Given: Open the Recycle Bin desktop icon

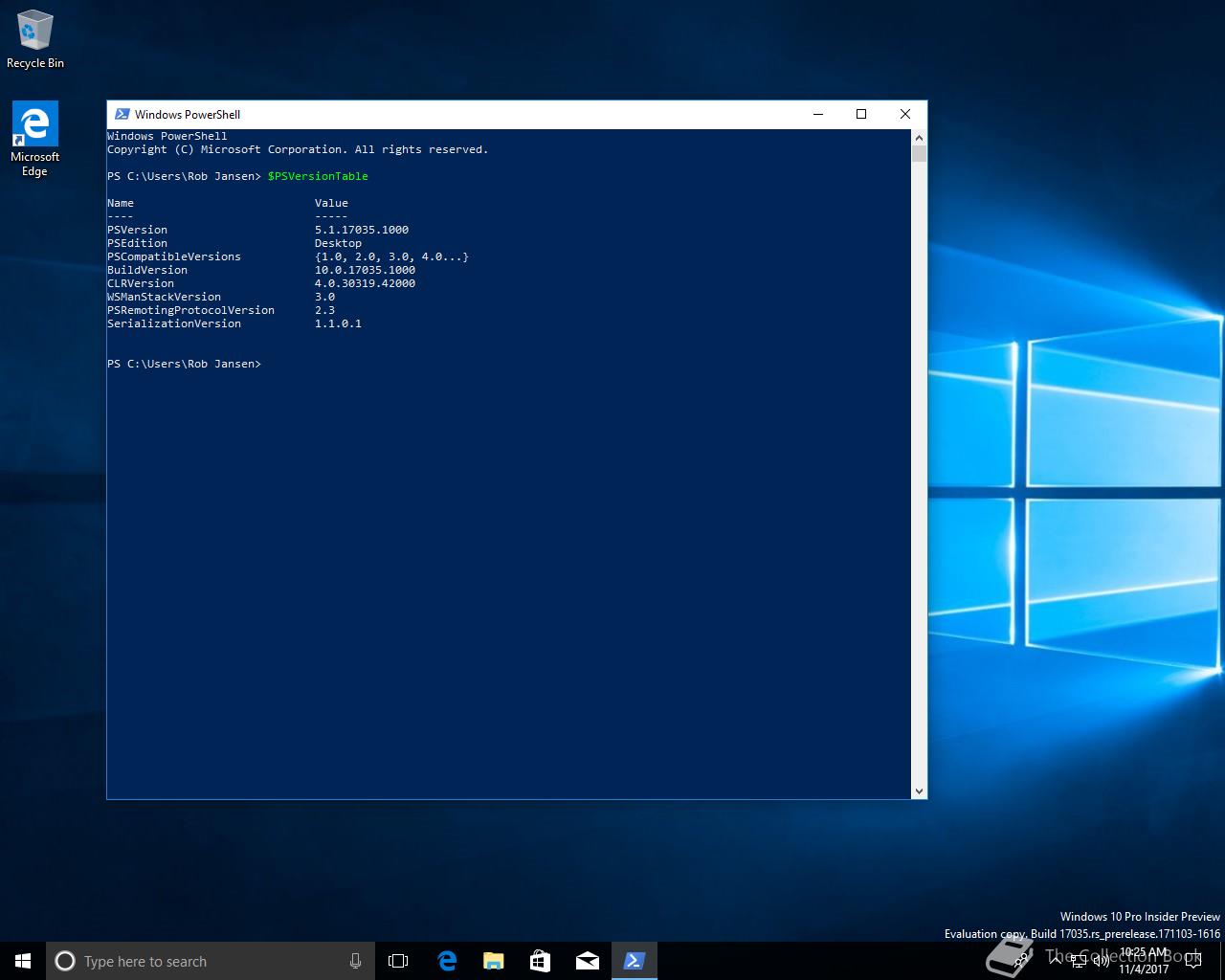Looking at the screenshot, I should point(35,39).
